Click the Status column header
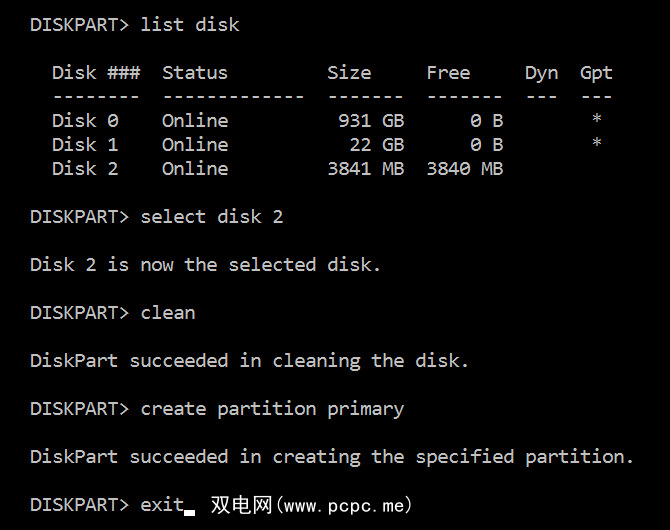 click(195, 72)
